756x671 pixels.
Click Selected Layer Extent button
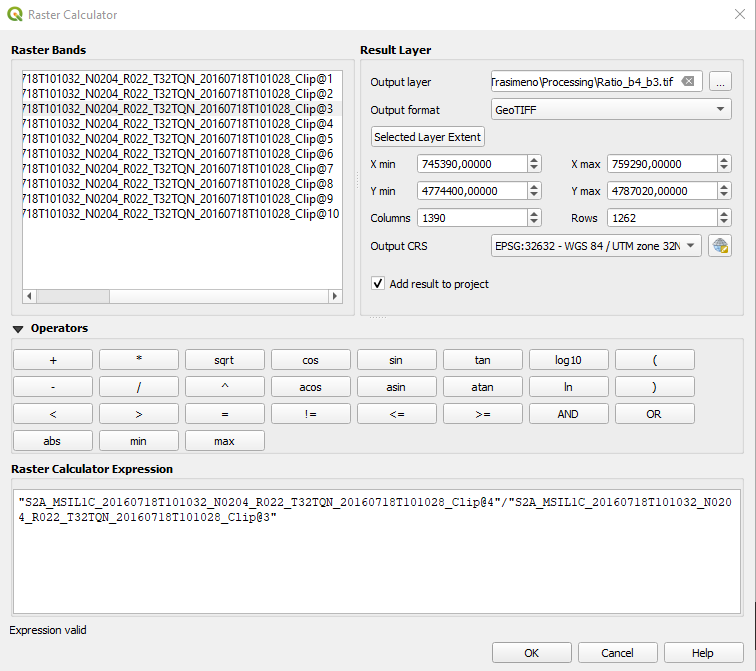[x=428, y=137]
